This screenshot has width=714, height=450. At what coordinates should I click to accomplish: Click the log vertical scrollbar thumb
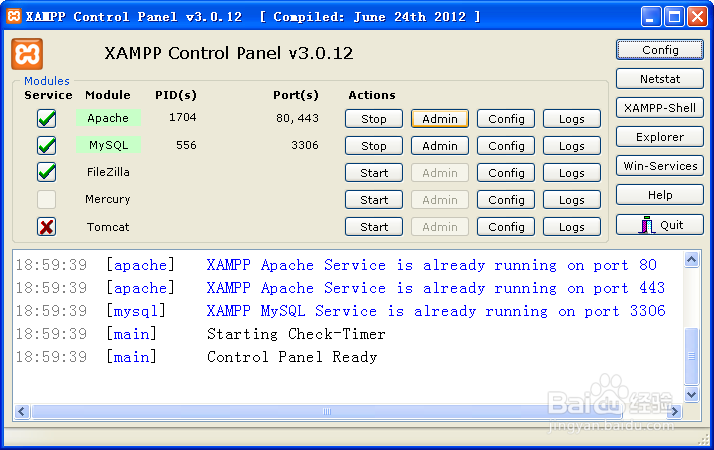click(x=692, y=356)
